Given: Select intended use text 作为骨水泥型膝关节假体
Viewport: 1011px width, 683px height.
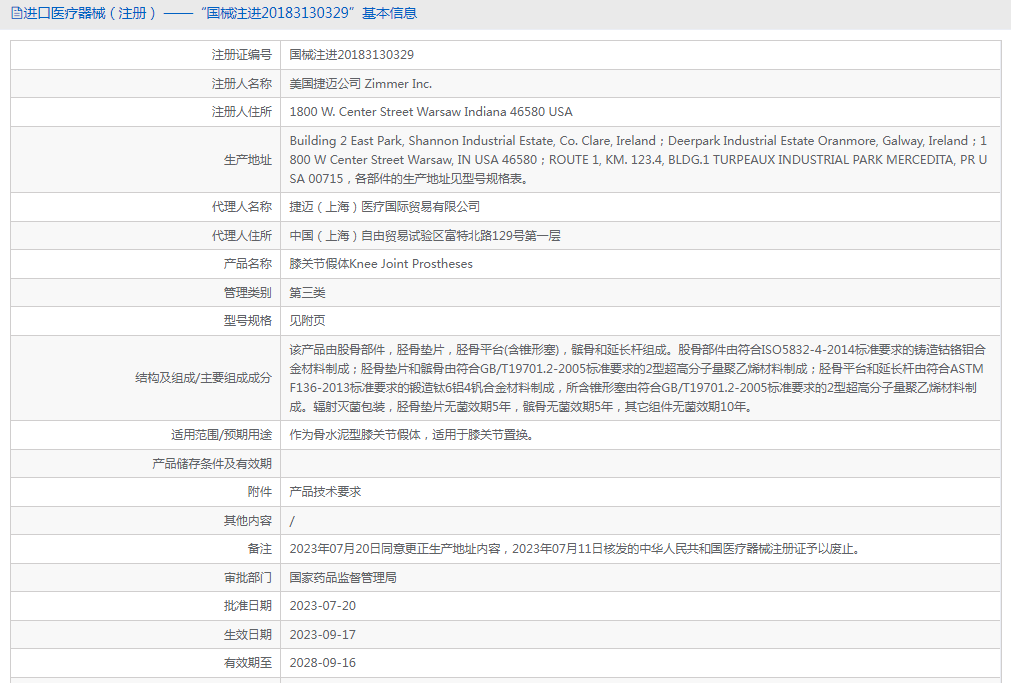Looking at the screenshot, I should tap(411, 435).
